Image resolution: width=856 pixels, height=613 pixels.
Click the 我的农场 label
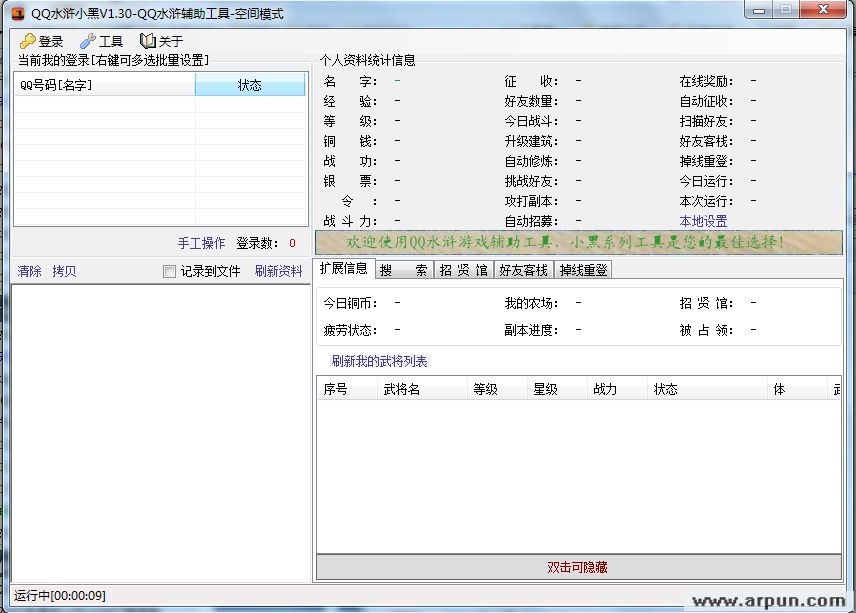point(531,303)
